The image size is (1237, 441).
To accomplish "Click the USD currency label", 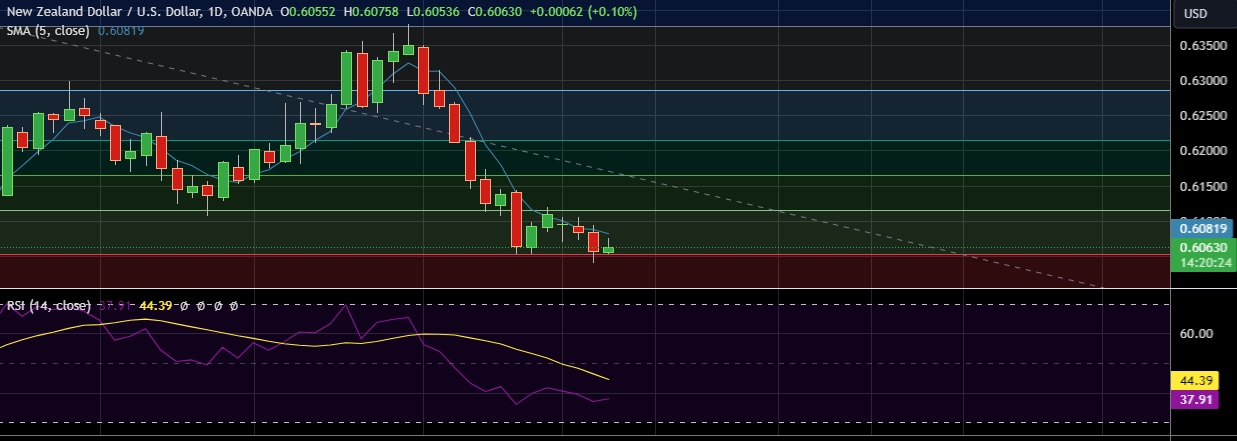I will [x=1196, y=13].
